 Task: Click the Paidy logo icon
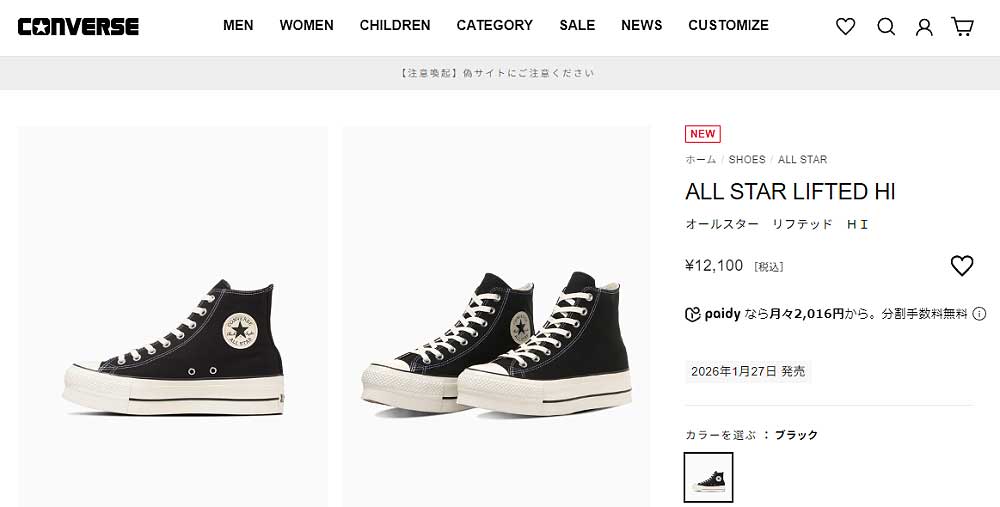(x=693, y=314)
